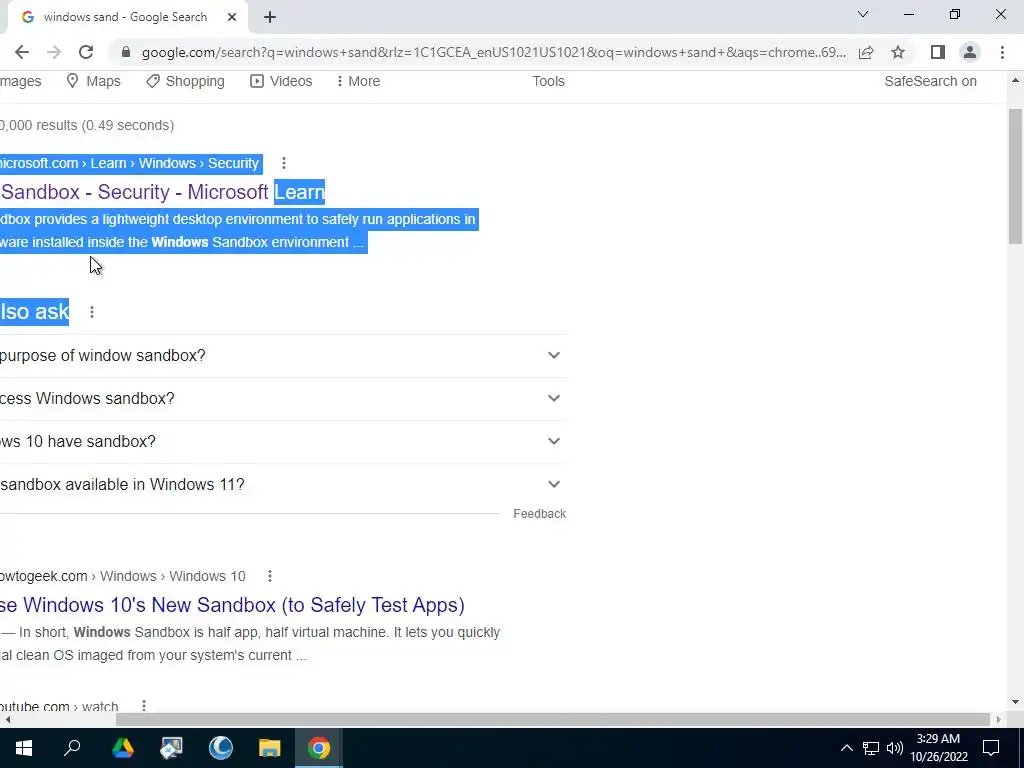
Task: Open the tab search chevron in title bar
Action: (863, 14)
